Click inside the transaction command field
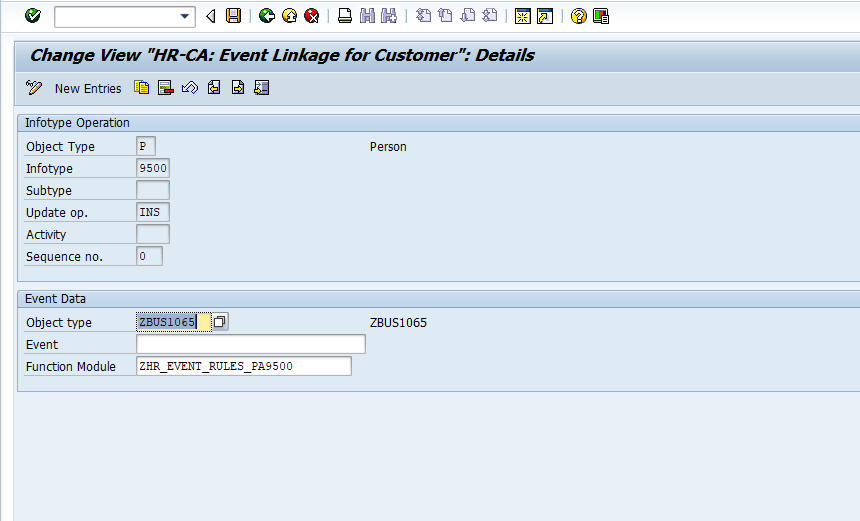The image size is (860, 521). pos(116,16)
